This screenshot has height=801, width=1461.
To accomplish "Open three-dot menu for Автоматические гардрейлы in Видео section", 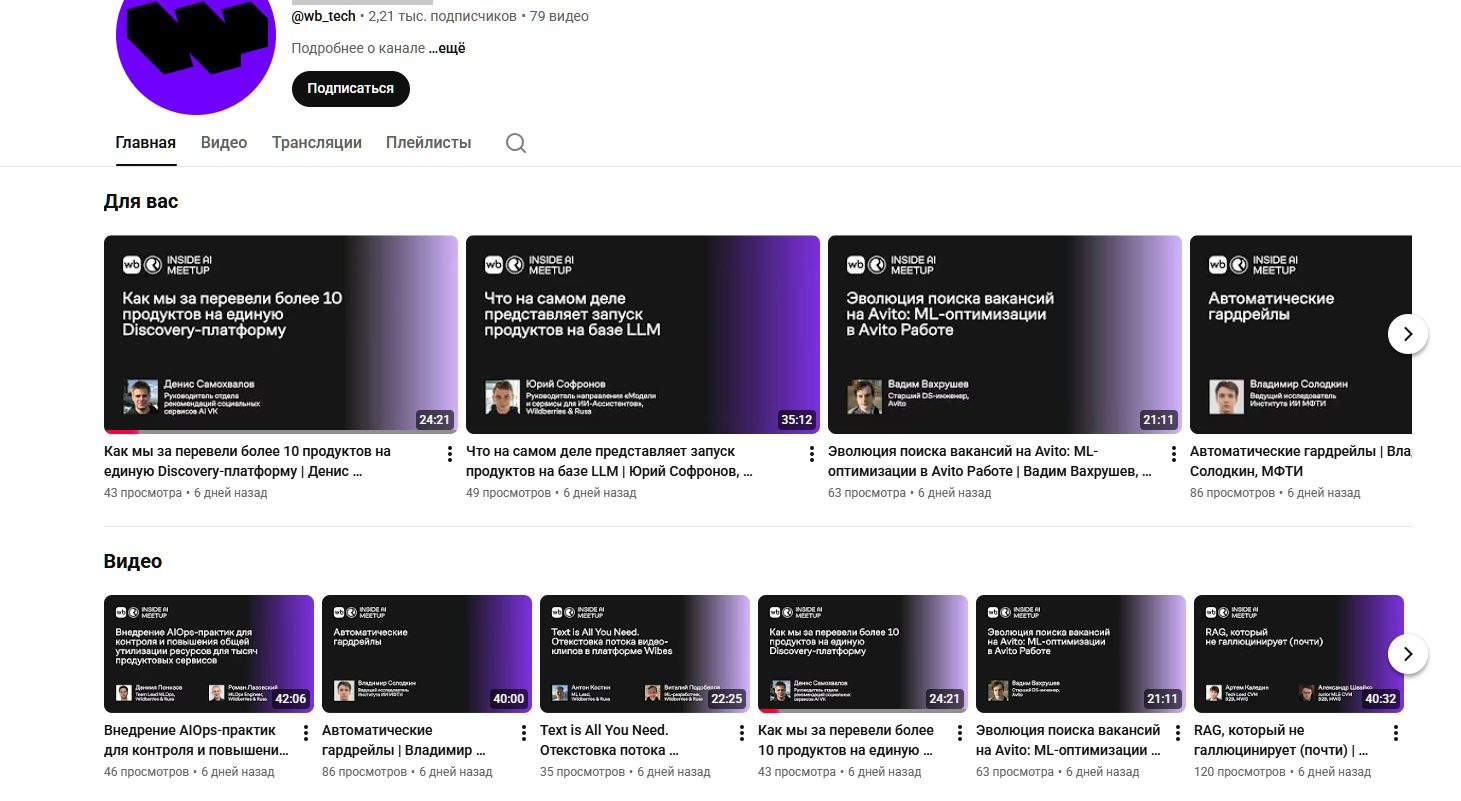I will (523, 733).
